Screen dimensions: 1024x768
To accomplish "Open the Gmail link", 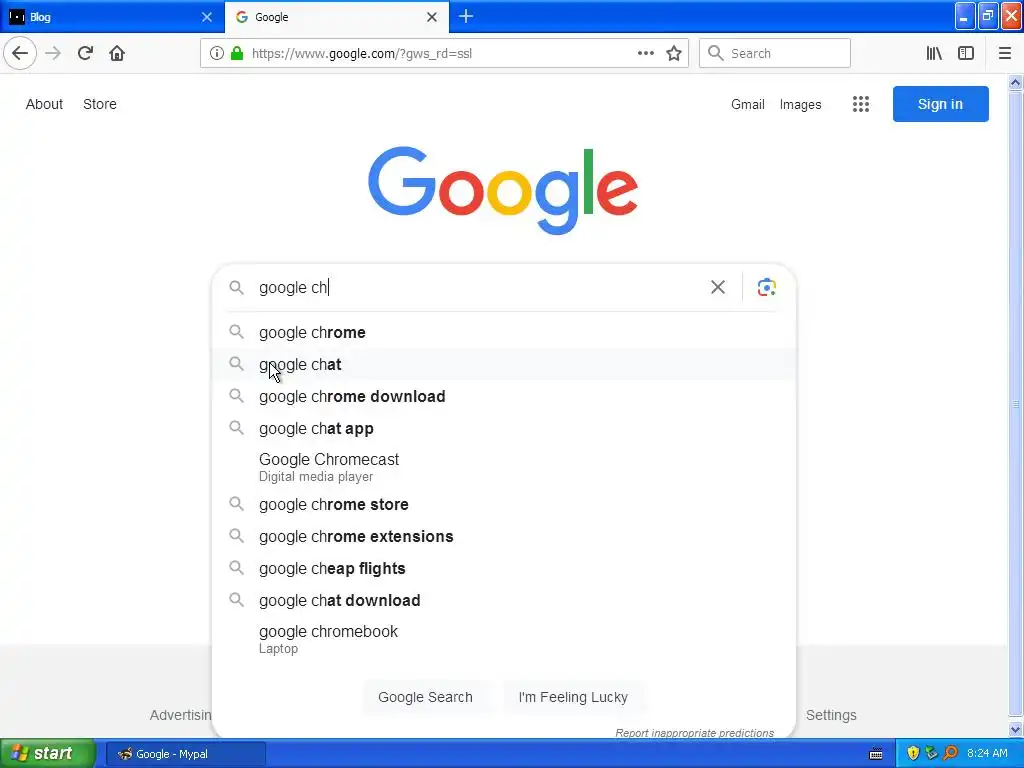I will 747,104.
